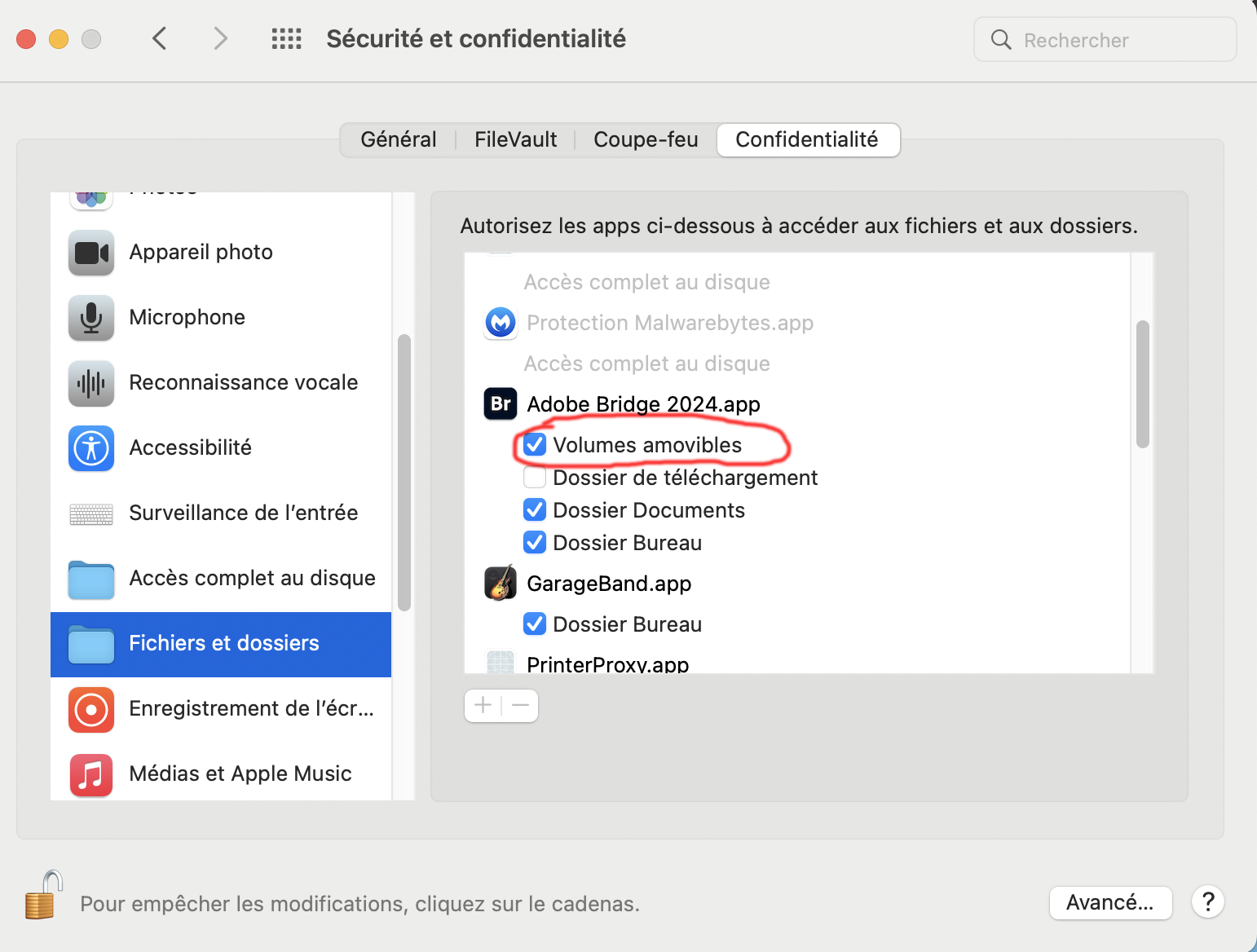1257x952 pixels.
Task: Open the Microphone privacy section icon
Action: pyautogui.click(x=90, y=318)
